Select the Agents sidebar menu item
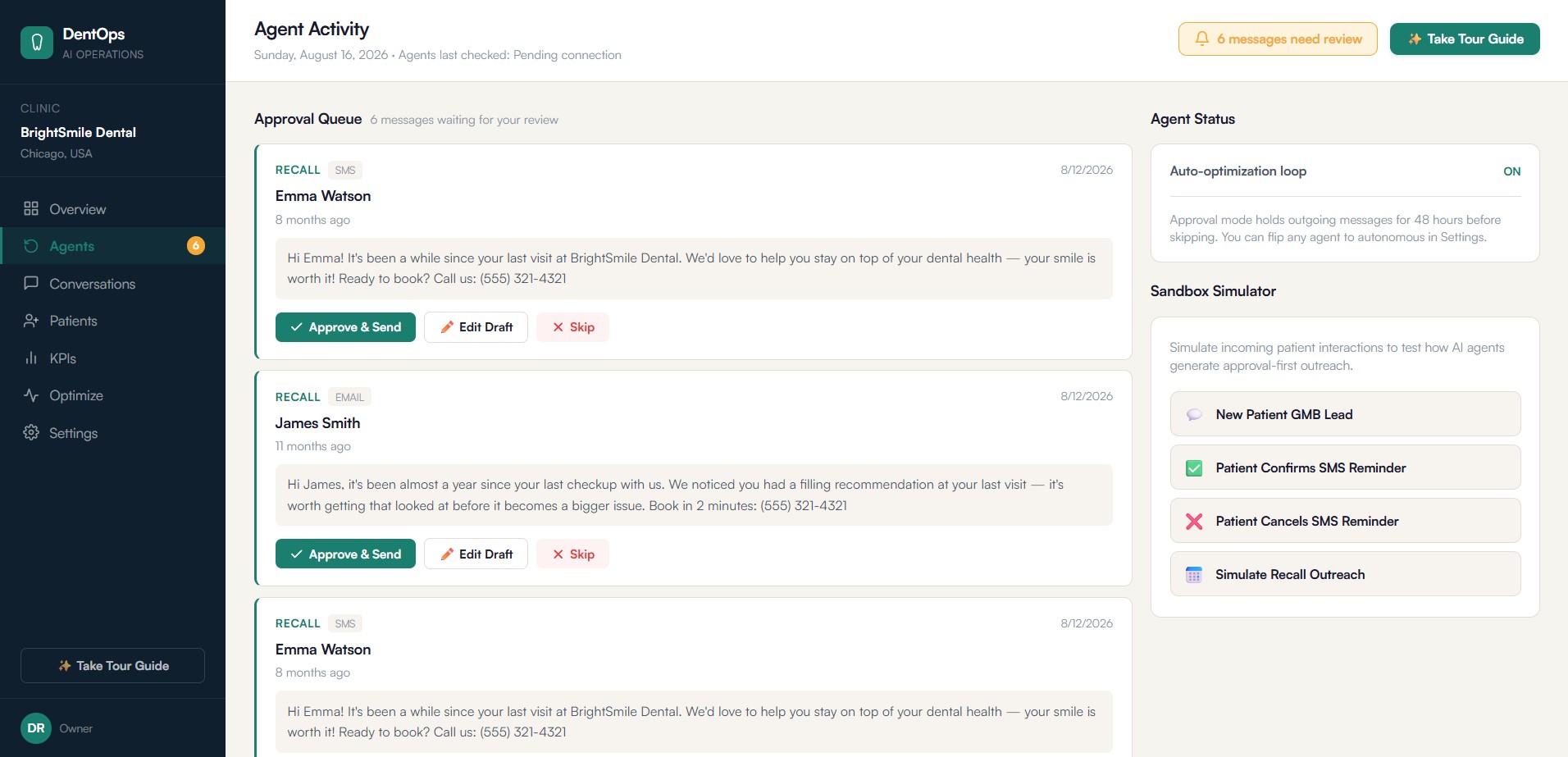 (112, 246)
